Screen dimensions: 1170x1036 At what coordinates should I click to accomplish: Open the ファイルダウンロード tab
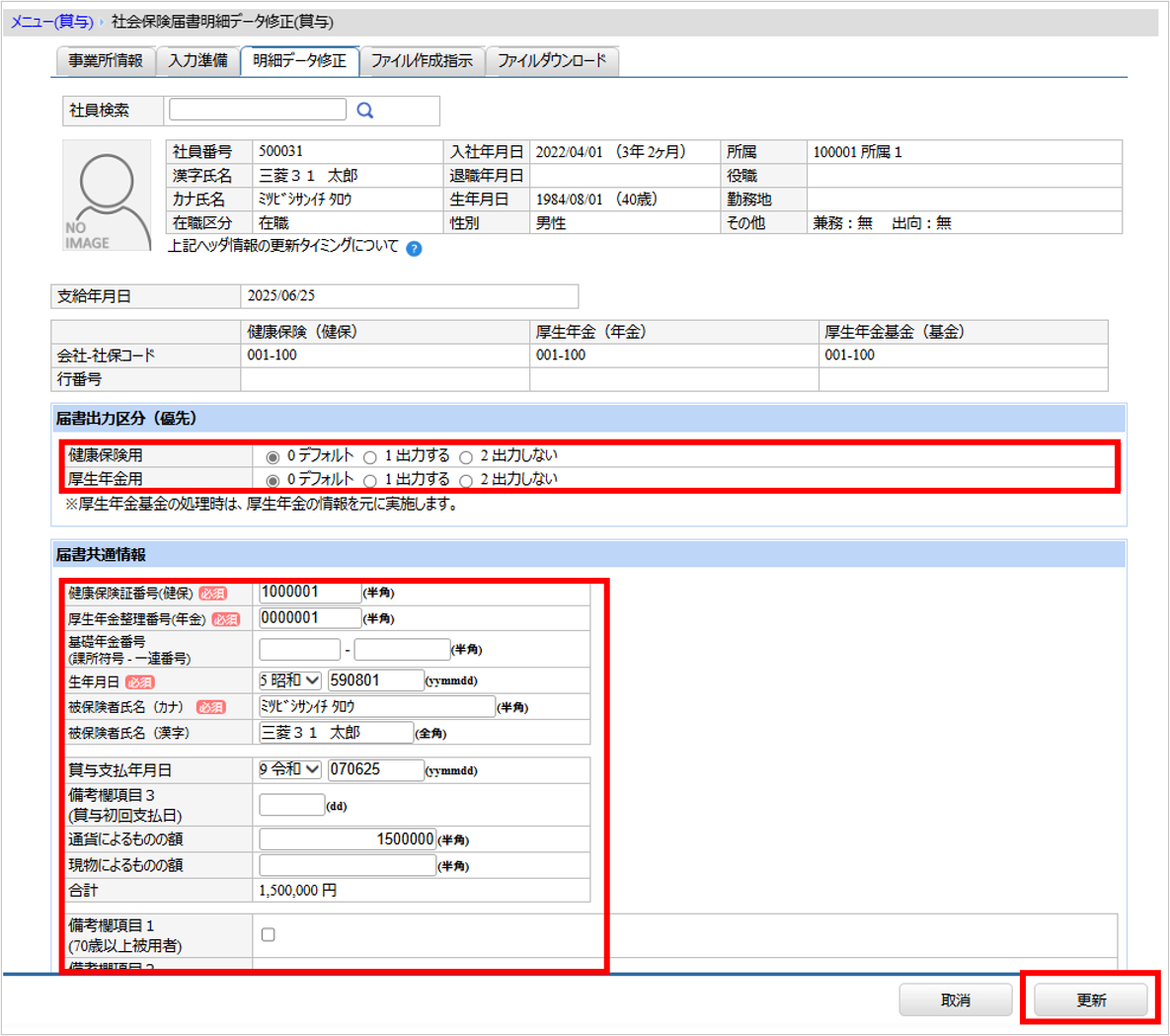(x=552, y=60)
